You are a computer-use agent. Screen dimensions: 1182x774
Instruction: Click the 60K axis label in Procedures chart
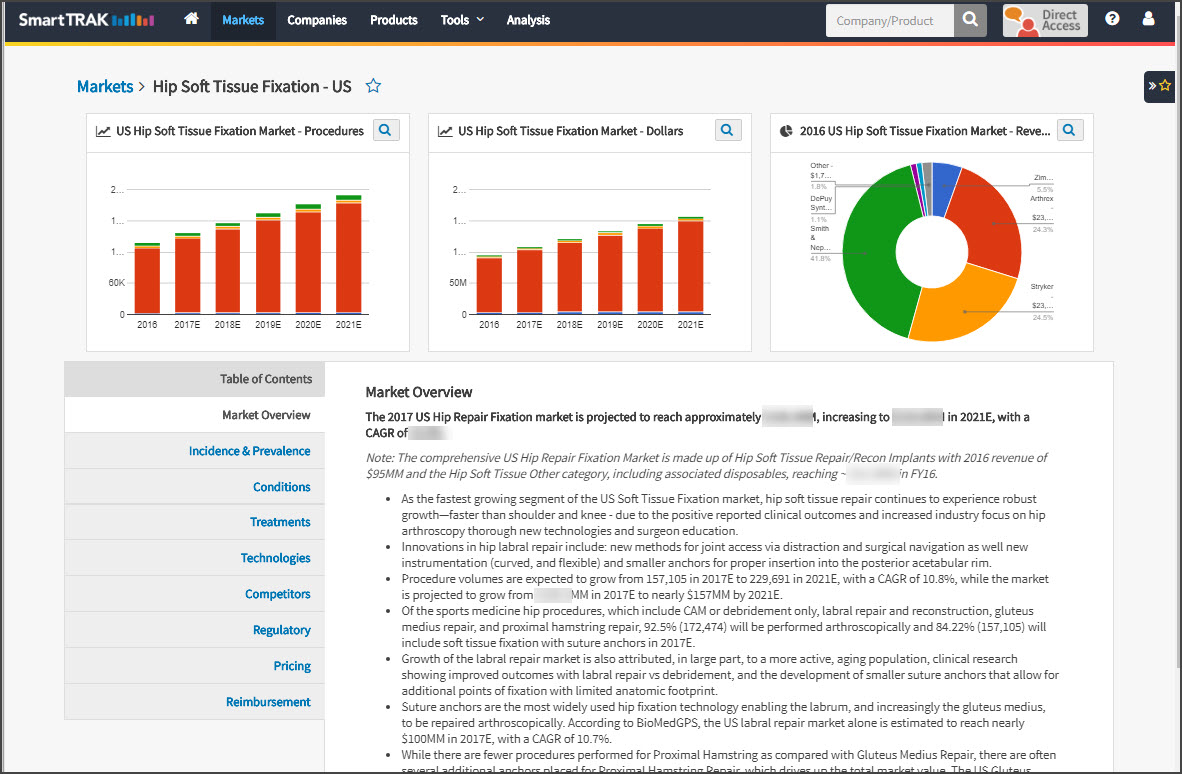coord(117,283)
